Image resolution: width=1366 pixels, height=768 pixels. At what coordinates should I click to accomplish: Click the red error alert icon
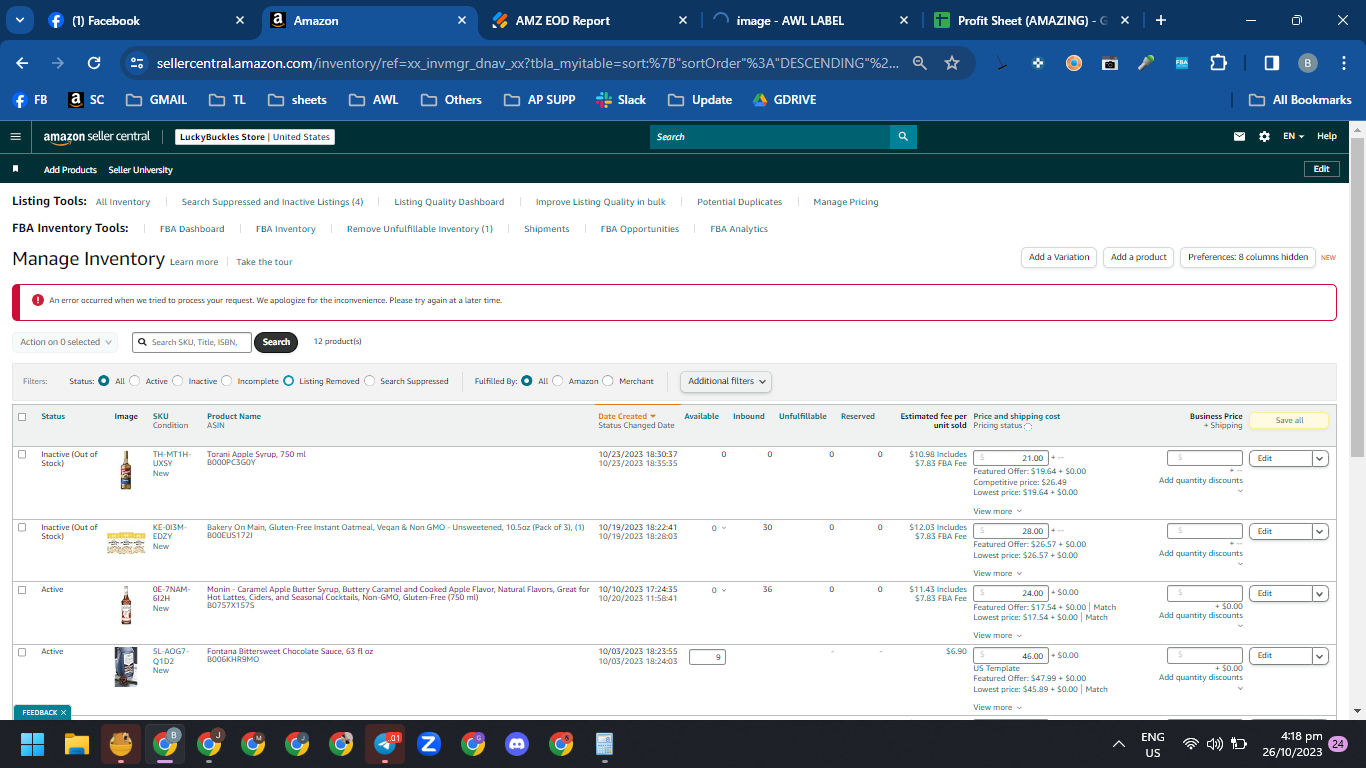coord(38,300)
